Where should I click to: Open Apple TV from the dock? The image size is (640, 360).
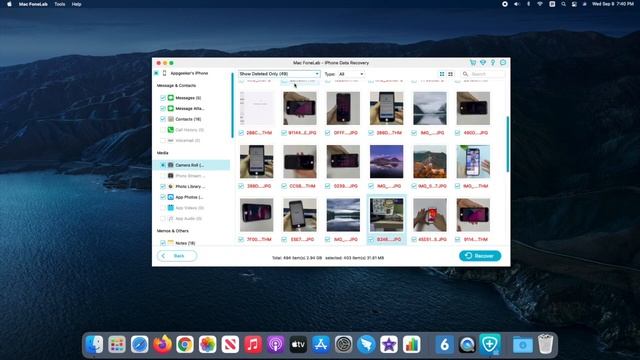[298, 344]
